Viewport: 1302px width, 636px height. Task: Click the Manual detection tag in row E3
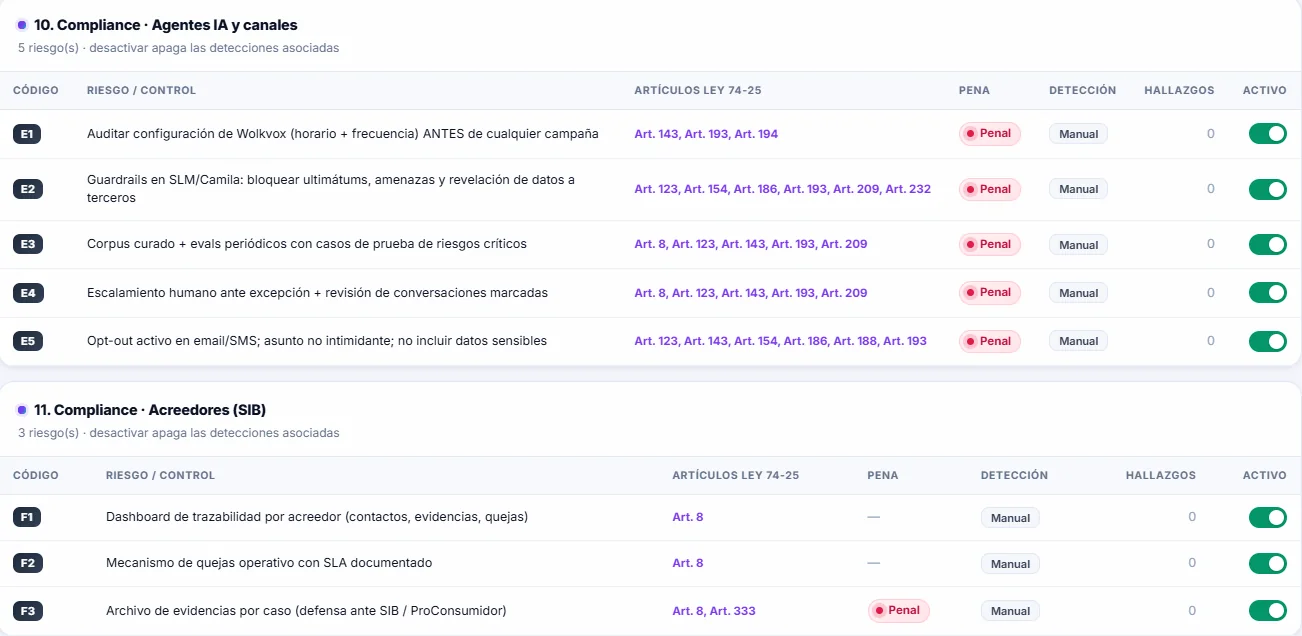[1078, 244]
